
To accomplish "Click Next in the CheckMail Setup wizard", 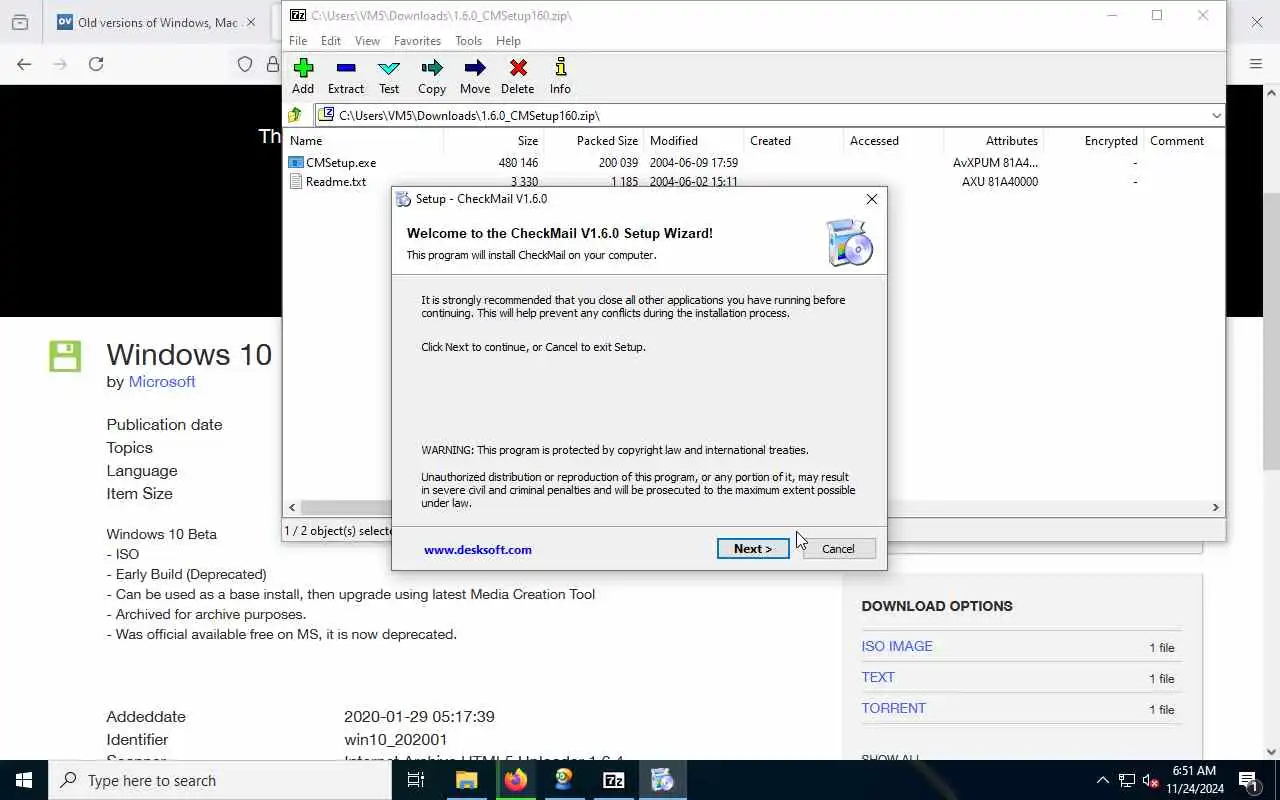I will click(x=753, y=548).
